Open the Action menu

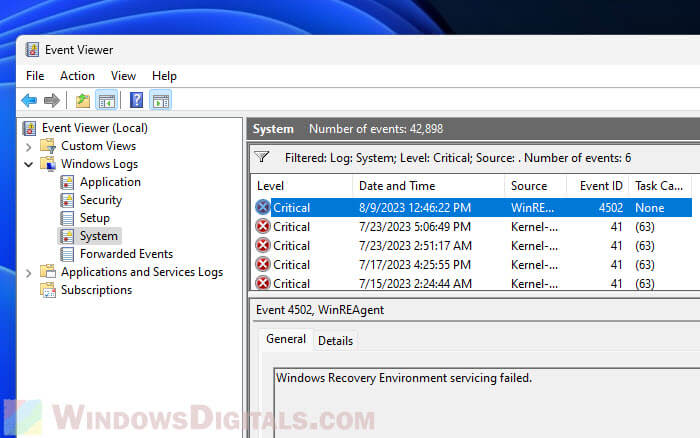(x=77, y=76)
